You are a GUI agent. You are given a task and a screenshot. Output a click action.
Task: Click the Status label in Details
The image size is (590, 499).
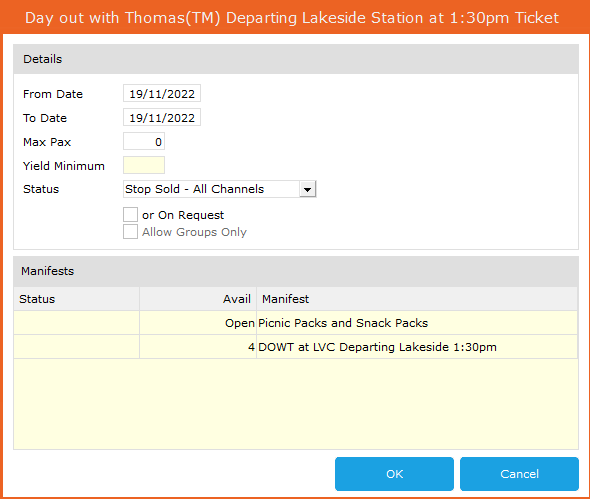click(41, 189)
